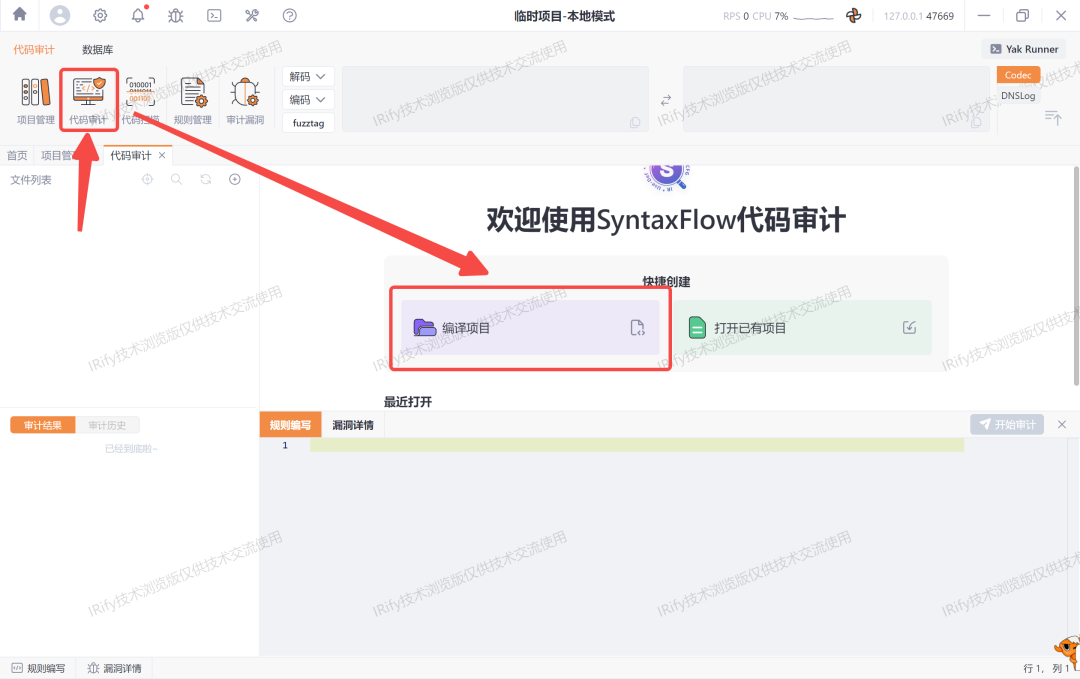The height and width of the screenshot is (679, 1080).
Task: Open the settings gear icon
Action: (x=101, y=15)
